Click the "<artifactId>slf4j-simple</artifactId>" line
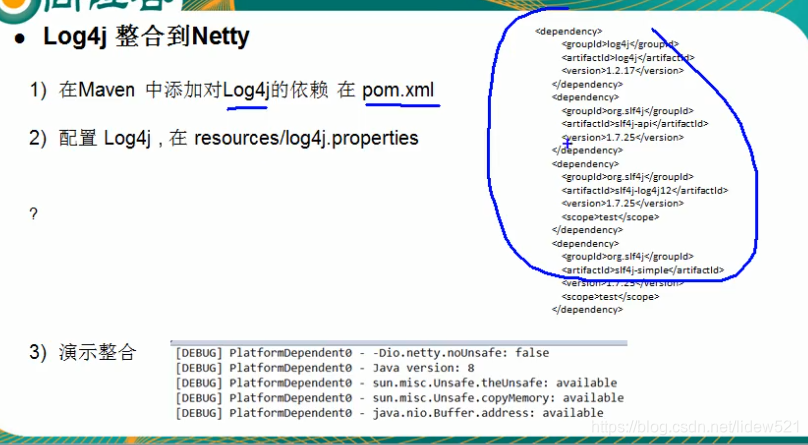808x445 pixels. pos(643,270)
